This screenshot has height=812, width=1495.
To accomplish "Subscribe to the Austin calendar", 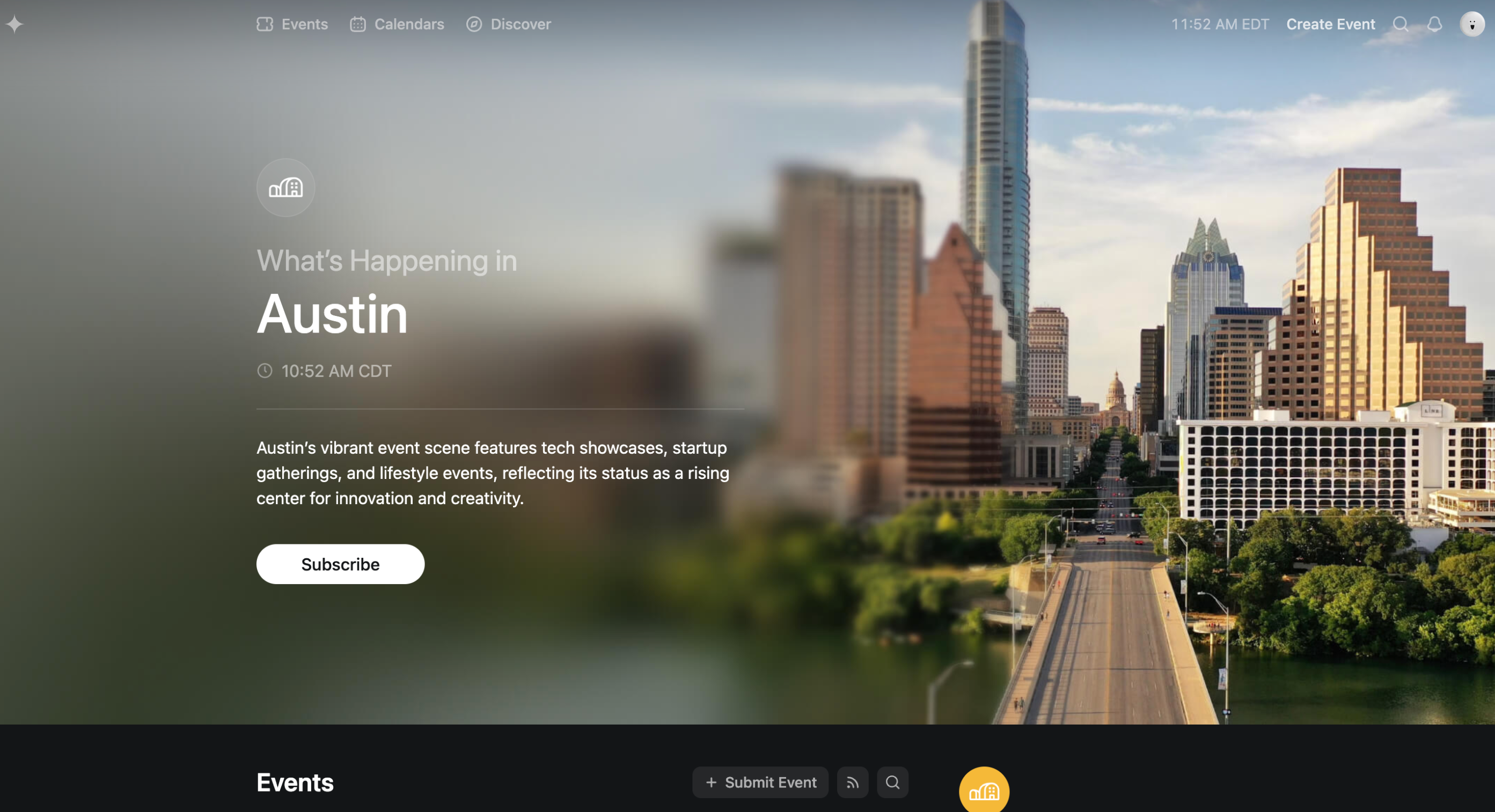I will (x=340, y=564).
